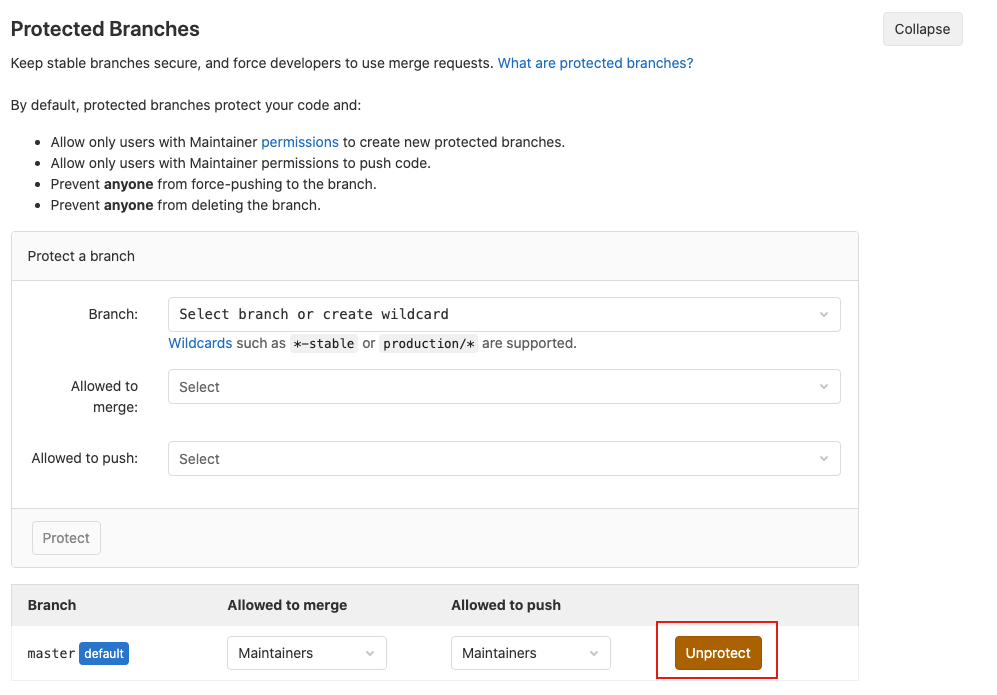Click chevron in form's Allowed to merge field
The height and width of the screenshot is (695, 997).
(x=824, y=387)
